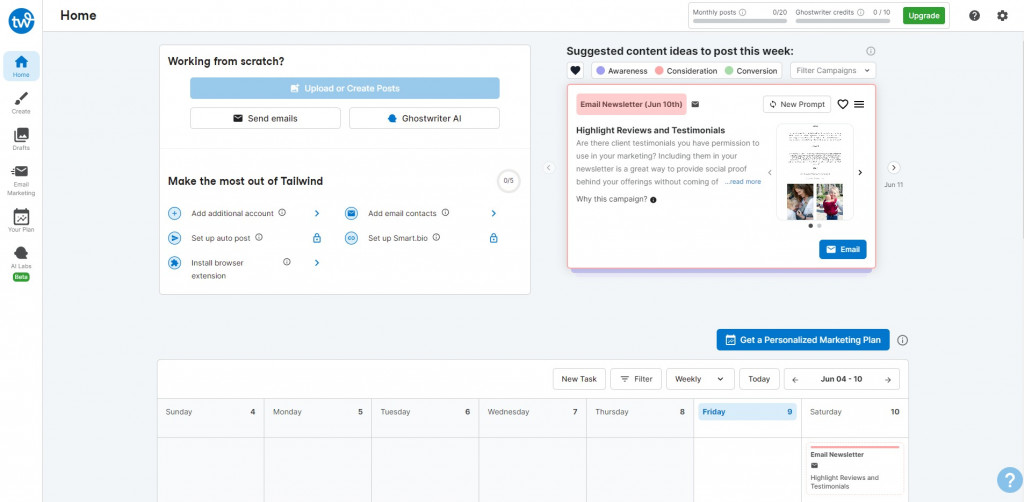Expand Install browser extension chevron

(317, 262)
